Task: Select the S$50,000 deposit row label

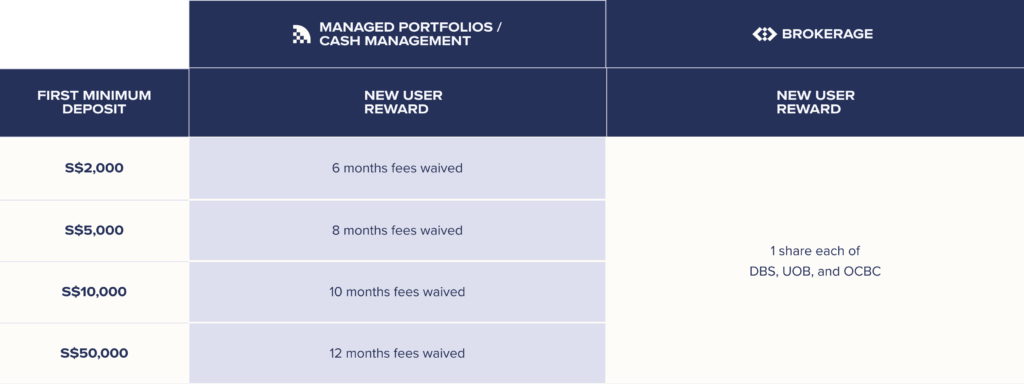Action: pos(94,353)
